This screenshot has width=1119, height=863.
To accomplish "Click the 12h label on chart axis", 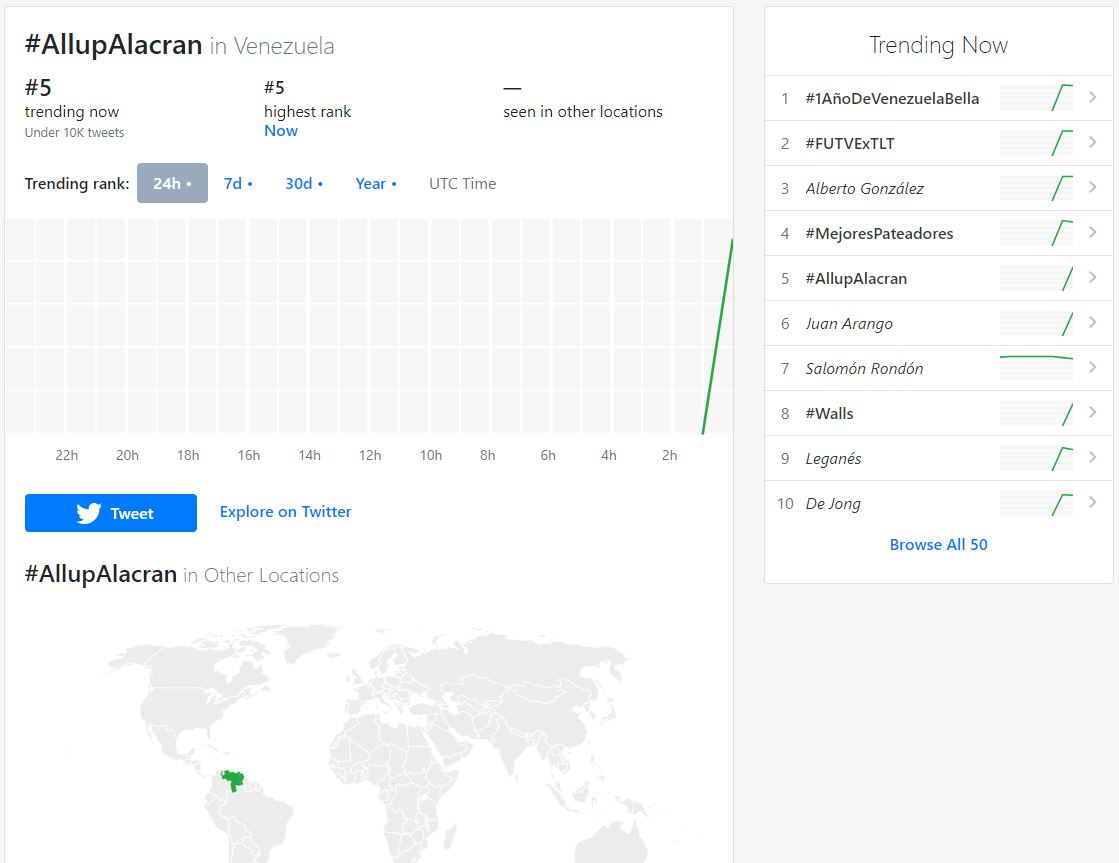I will click(370, 455).
